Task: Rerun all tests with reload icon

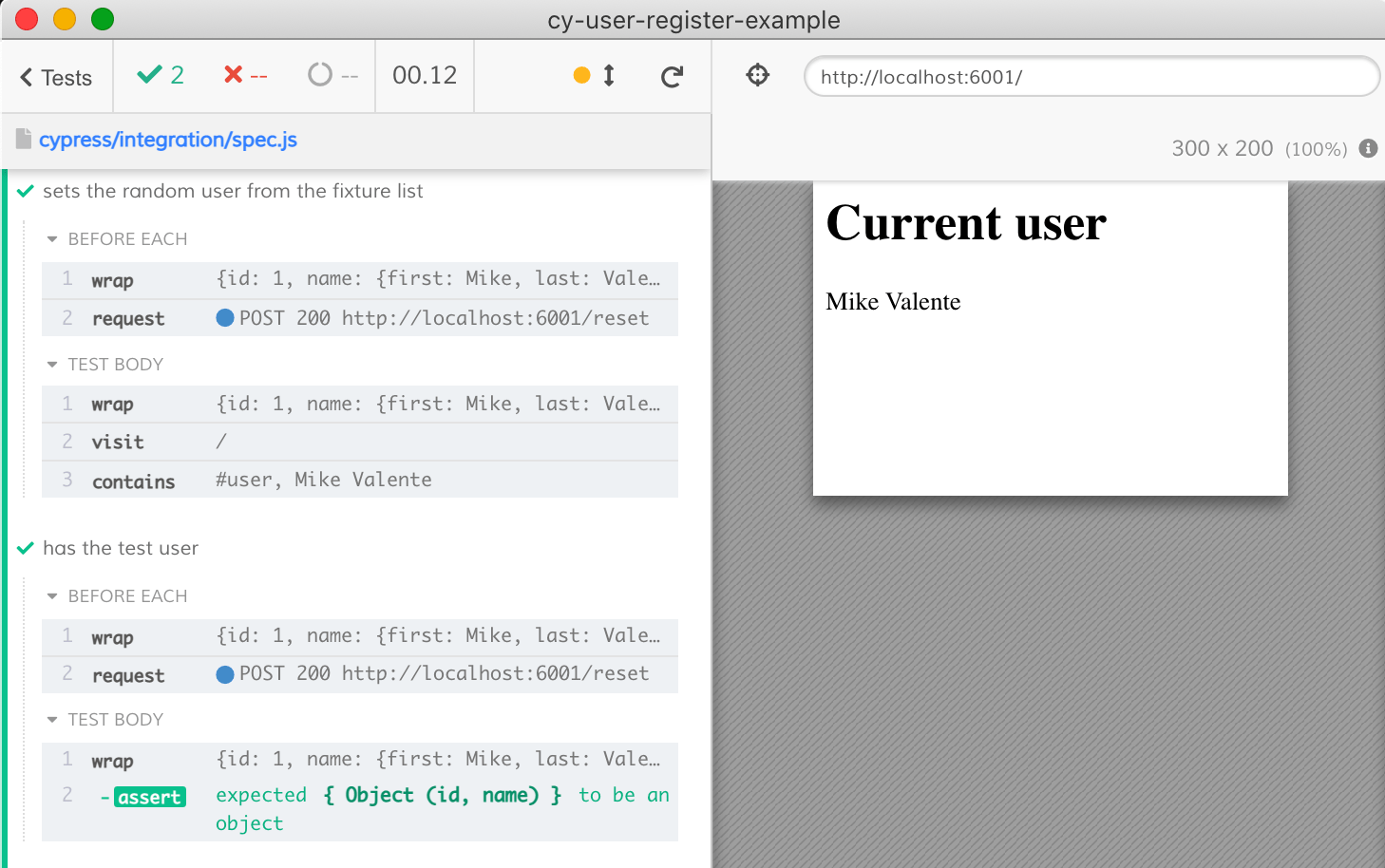Action: point(672,77)
